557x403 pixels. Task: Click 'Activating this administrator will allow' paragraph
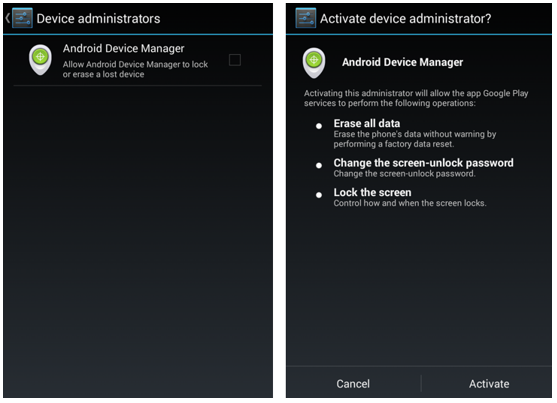click(x=416, y=98)
